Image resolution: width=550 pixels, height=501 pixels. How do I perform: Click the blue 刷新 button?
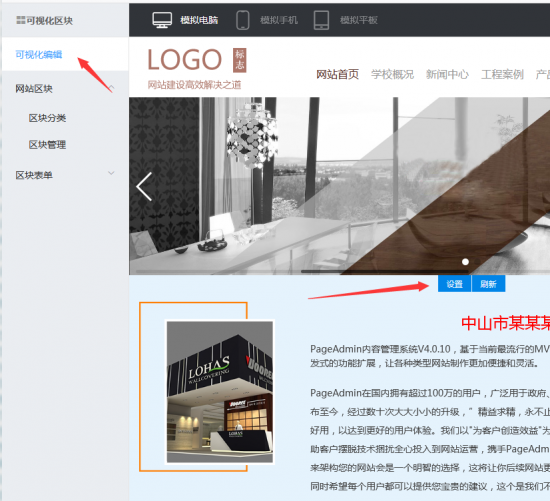pyautogui.click(x=488, y=283)
